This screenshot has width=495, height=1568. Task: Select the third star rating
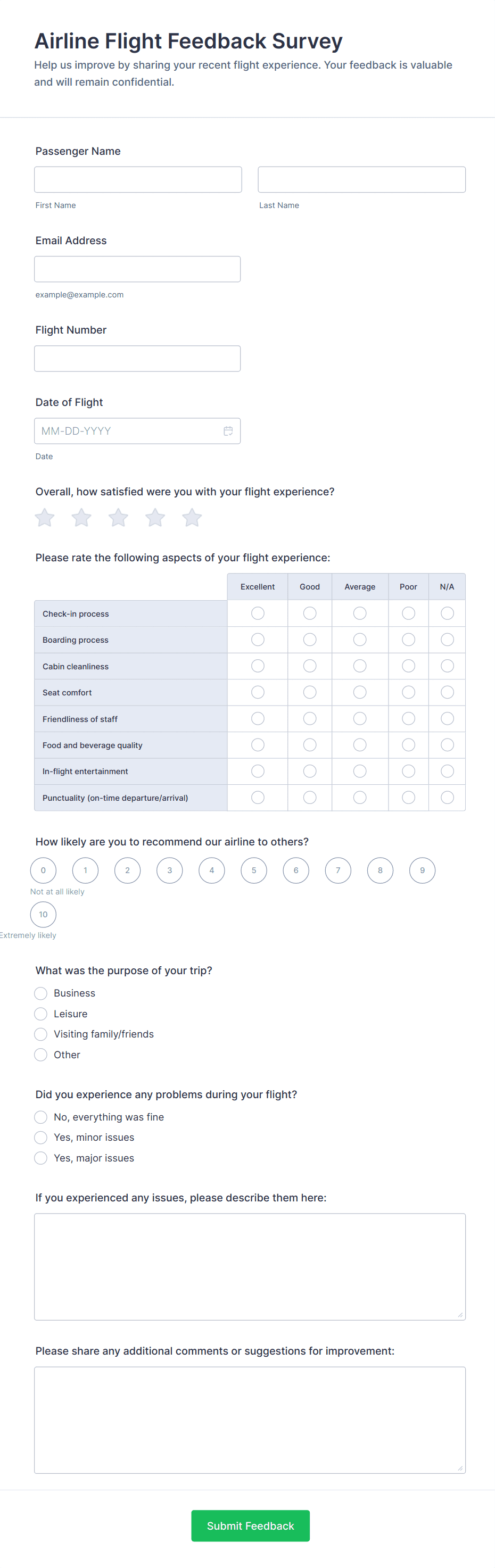(118, 518)
